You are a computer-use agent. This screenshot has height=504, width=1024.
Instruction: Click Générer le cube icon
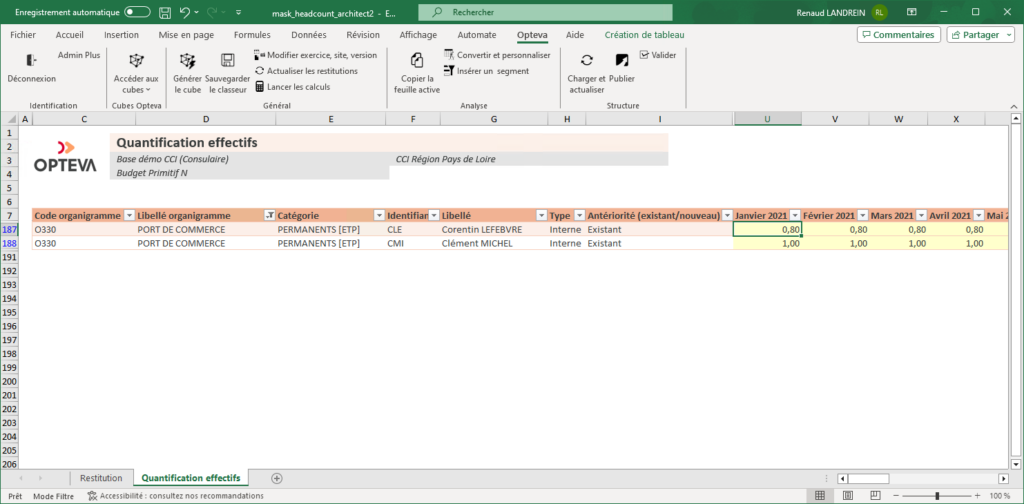click(187, 60)
